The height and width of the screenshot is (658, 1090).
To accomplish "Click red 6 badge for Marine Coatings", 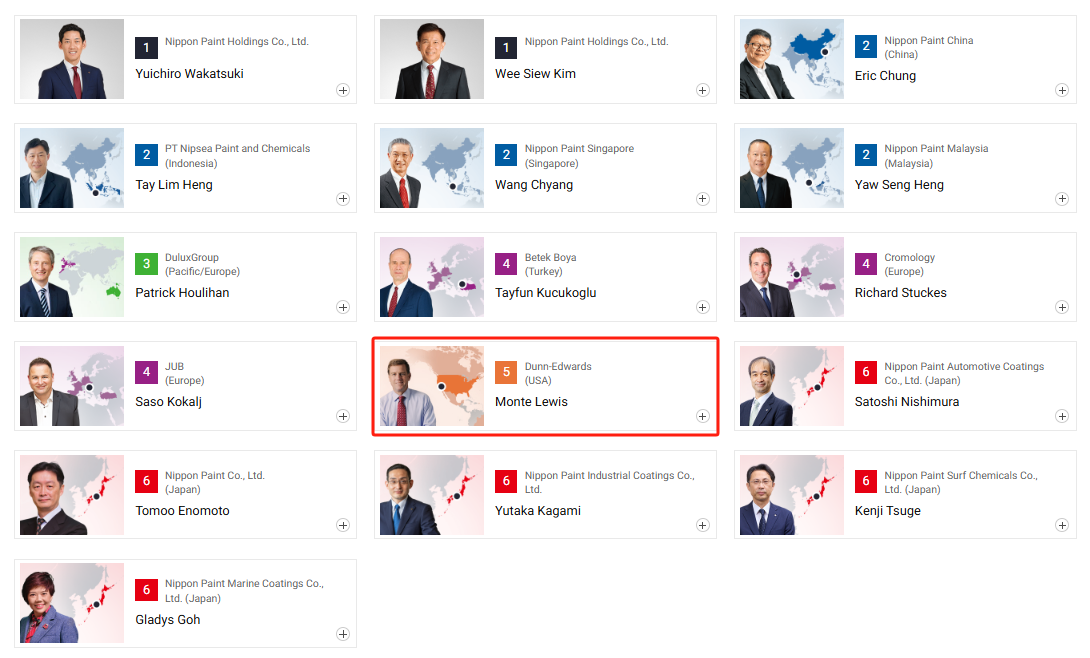I will (x=146, y=589).
